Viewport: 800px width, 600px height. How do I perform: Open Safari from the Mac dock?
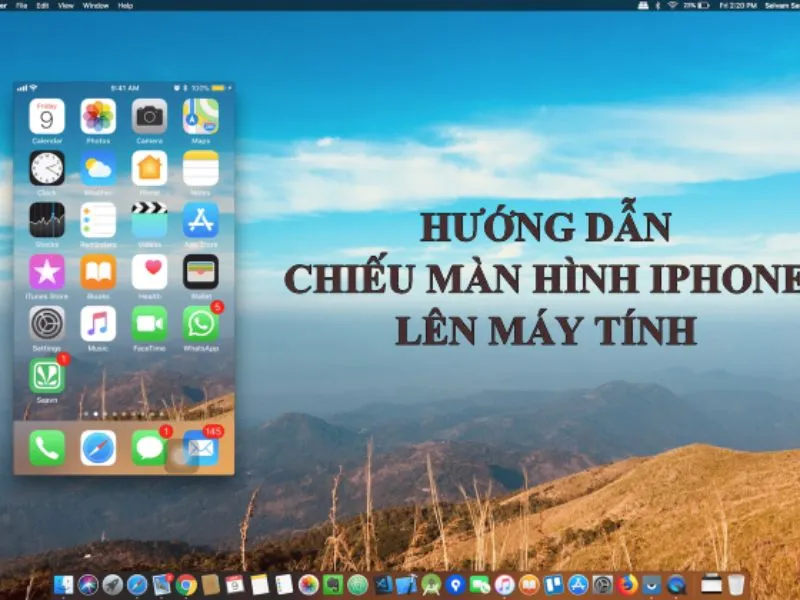pyautogui.click(x=137, y=585)
